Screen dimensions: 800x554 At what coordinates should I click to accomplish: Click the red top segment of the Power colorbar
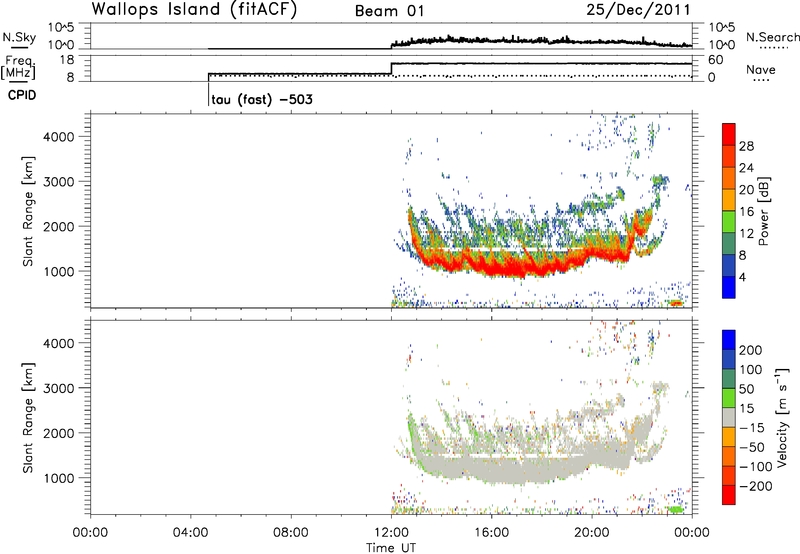[729, 134]
